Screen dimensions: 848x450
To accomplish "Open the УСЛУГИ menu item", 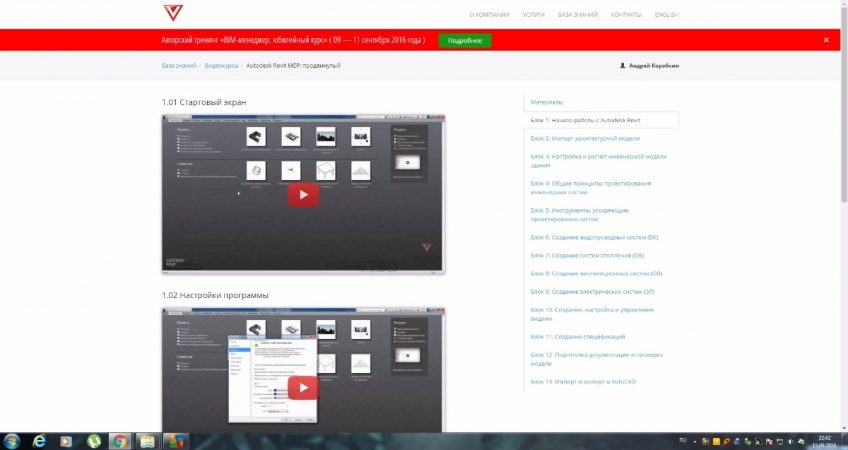I will pos(533,14).
